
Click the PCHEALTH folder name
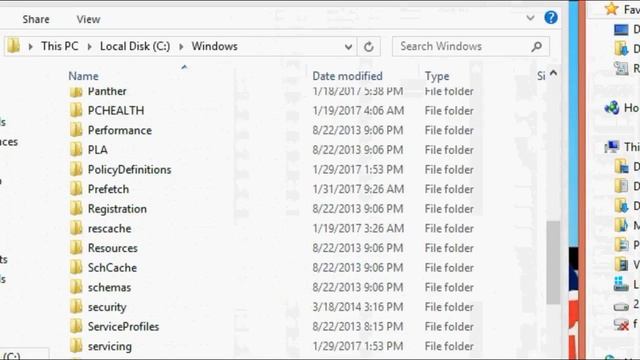click(116, 111)
